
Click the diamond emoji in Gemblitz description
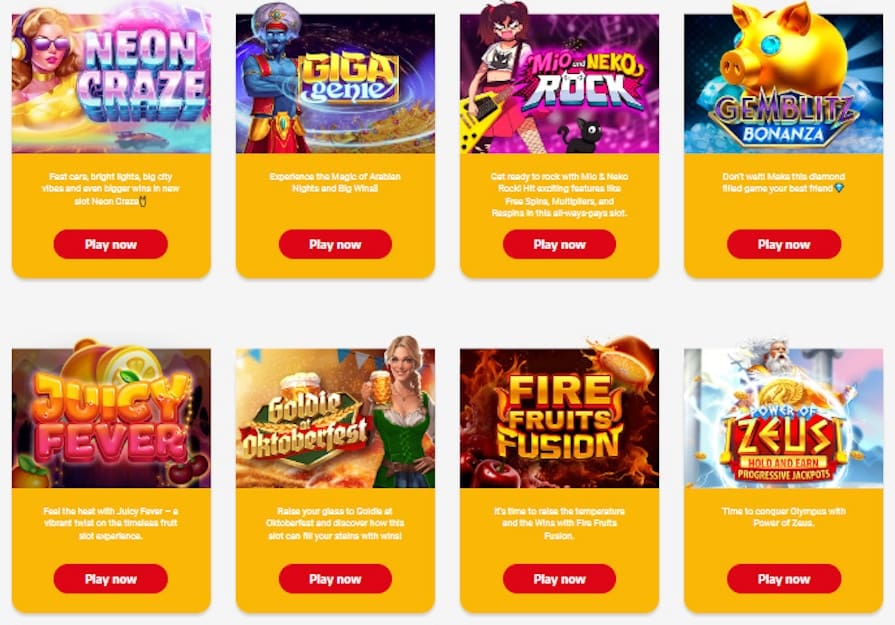838,188
